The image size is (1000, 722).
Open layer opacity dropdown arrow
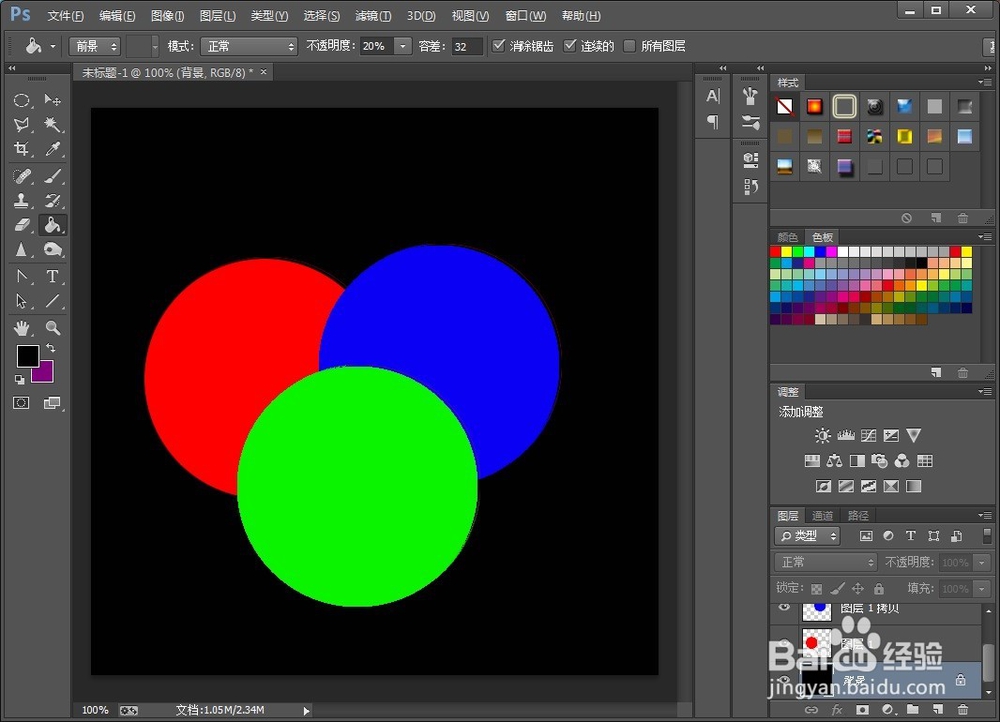click(x=982, y=563)
